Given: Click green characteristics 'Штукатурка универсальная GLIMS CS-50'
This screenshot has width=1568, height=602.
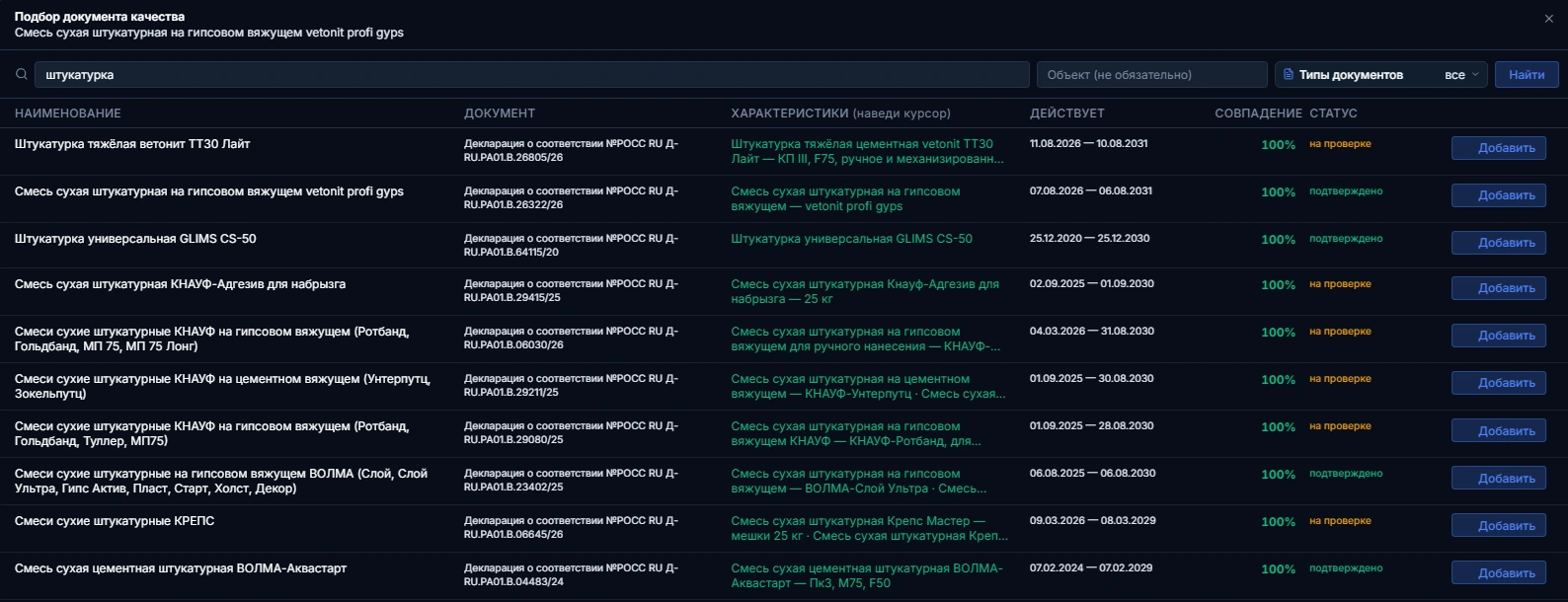Looking at the screenshot, I should 851,239.
